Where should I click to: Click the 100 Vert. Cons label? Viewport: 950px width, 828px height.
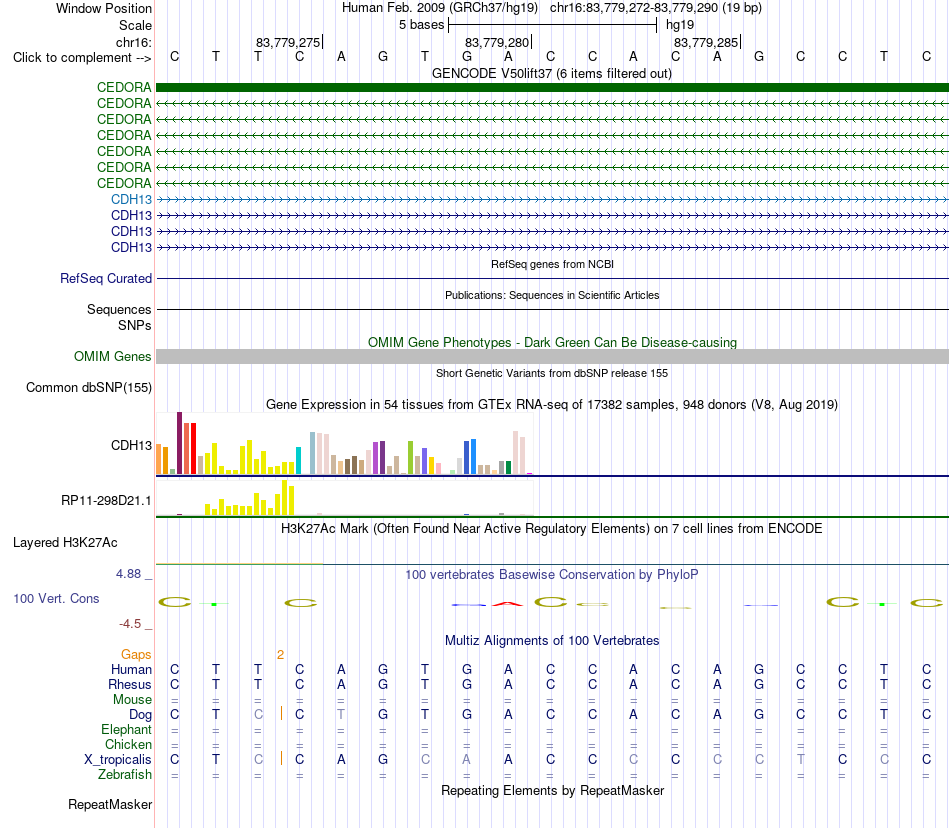coord(56,598)
